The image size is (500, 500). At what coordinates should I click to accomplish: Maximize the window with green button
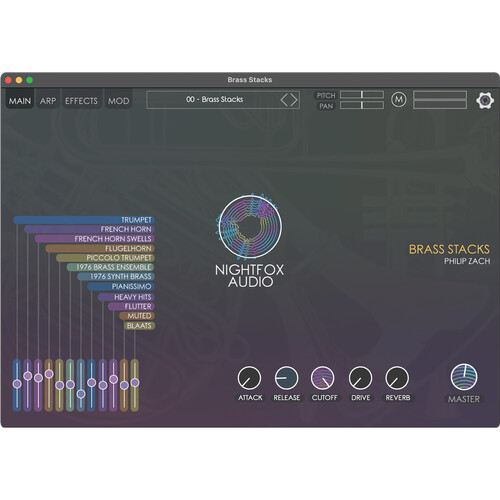click(30, 80)
